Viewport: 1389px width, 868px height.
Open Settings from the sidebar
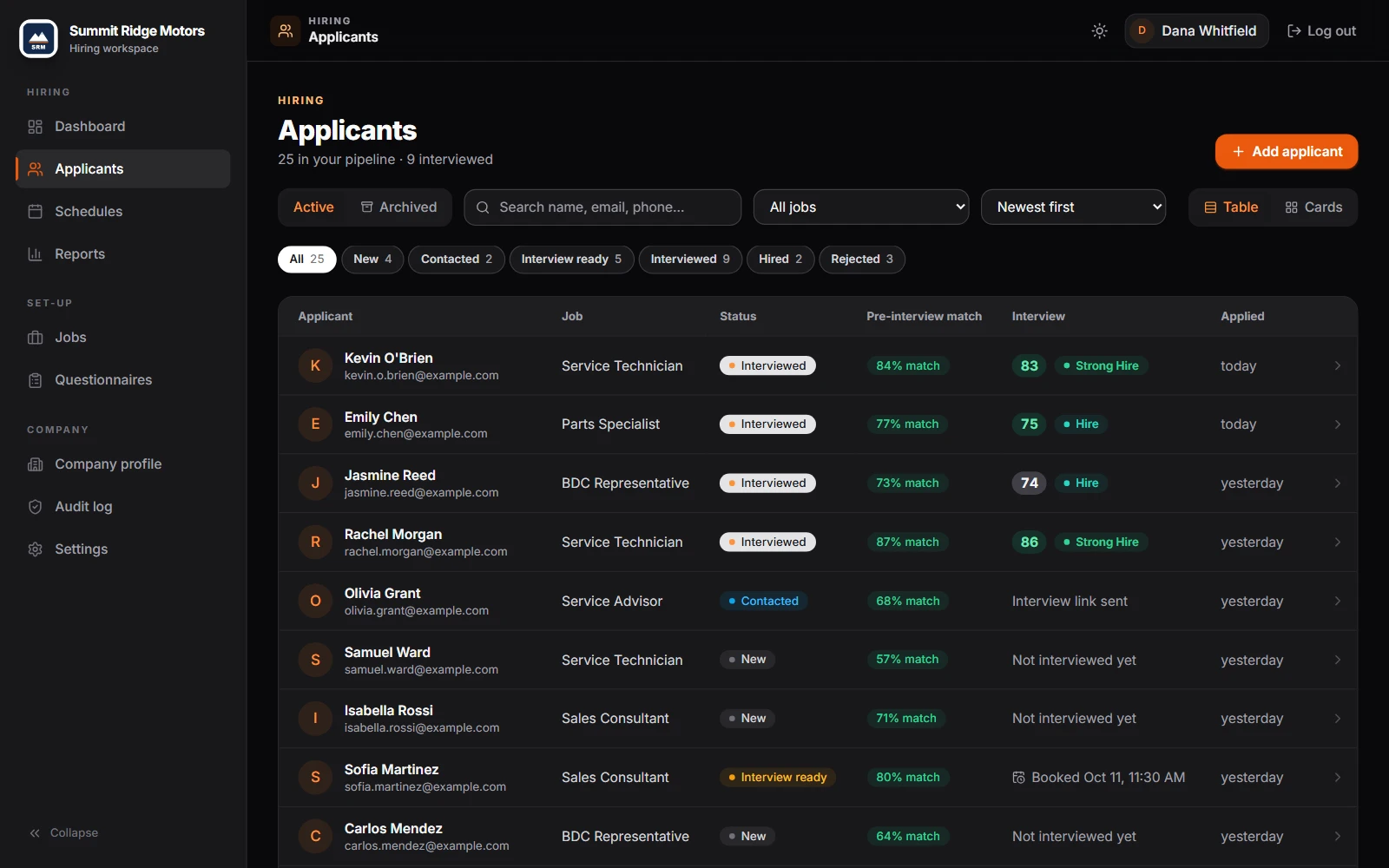(x=122, y=549)
